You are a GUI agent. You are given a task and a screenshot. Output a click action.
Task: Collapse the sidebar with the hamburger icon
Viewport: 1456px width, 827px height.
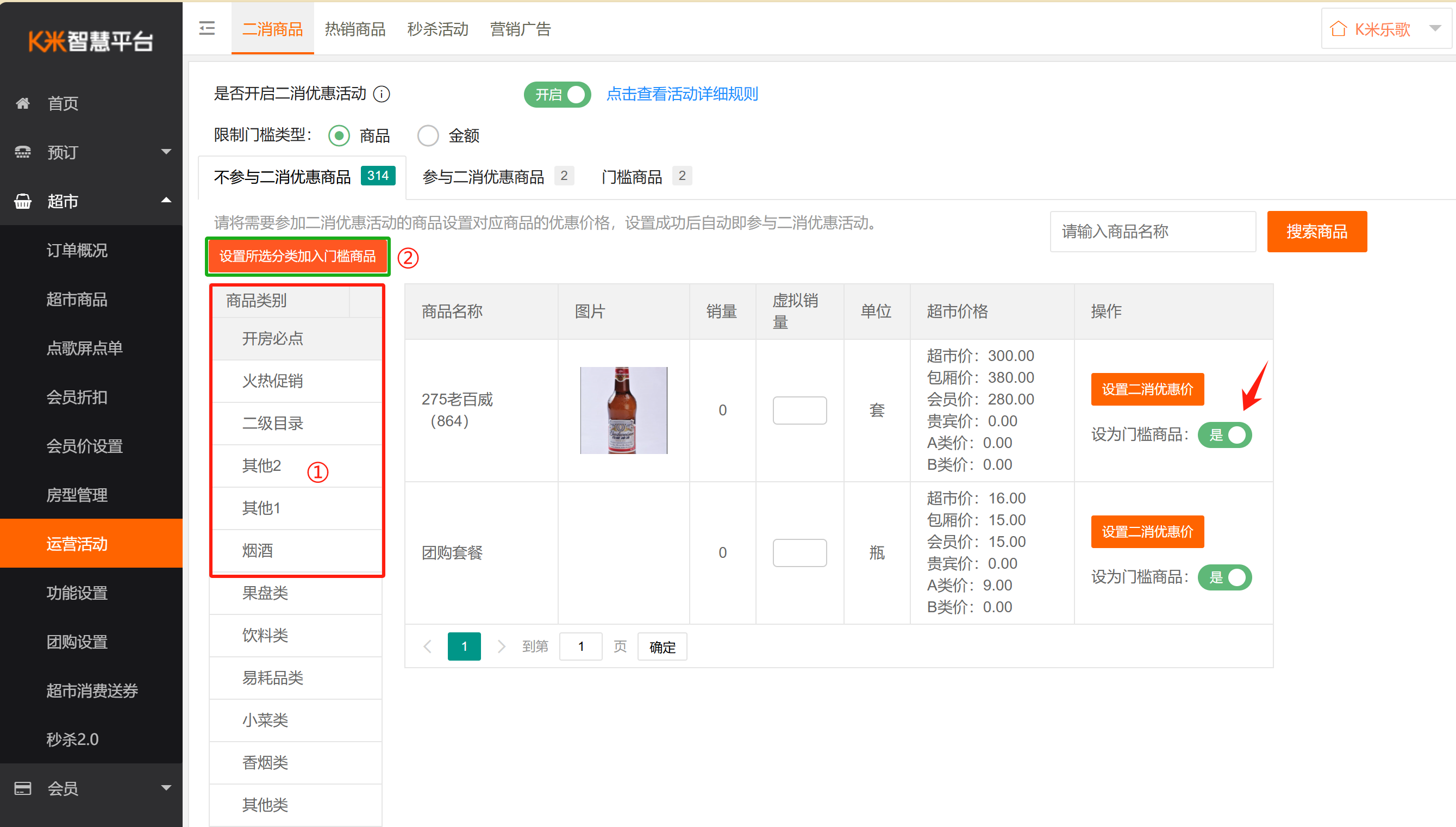[207, 28]
